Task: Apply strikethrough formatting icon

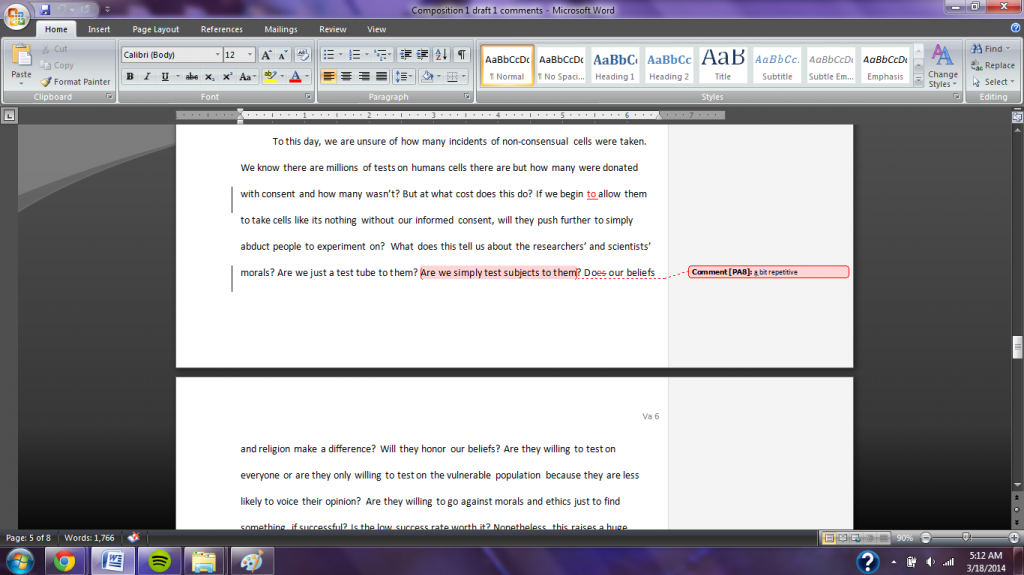Action: pyautogui.click(x=188, y=77)
